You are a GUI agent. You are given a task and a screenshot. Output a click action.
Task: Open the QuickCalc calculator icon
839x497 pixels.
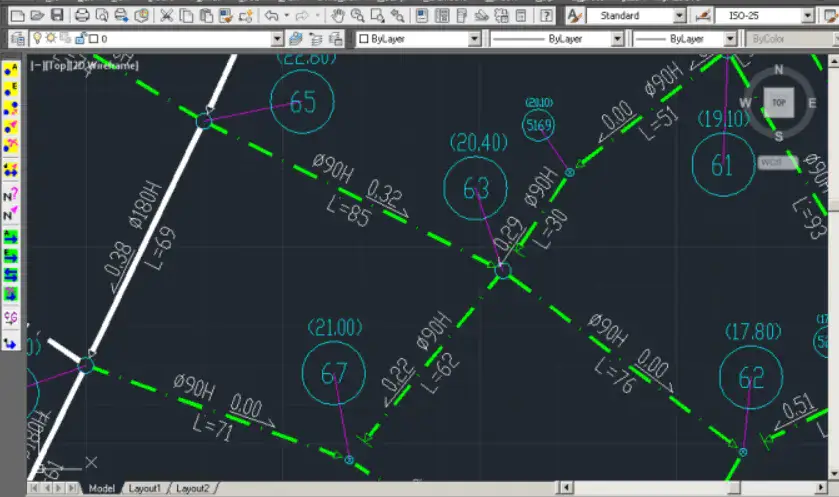point(521,16)
